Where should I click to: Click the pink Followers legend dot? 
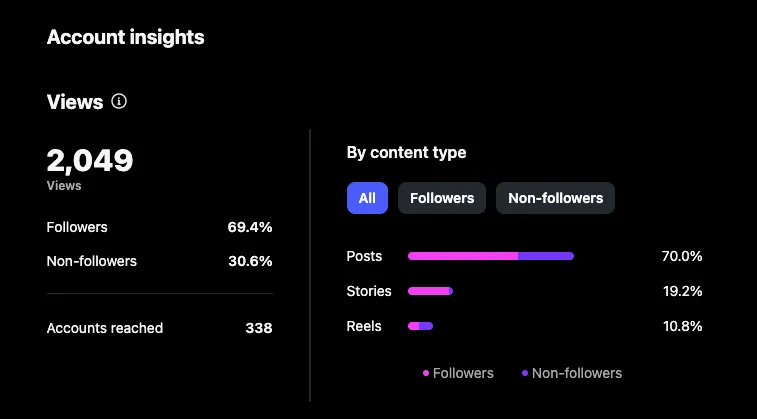(x=426, y=373)
